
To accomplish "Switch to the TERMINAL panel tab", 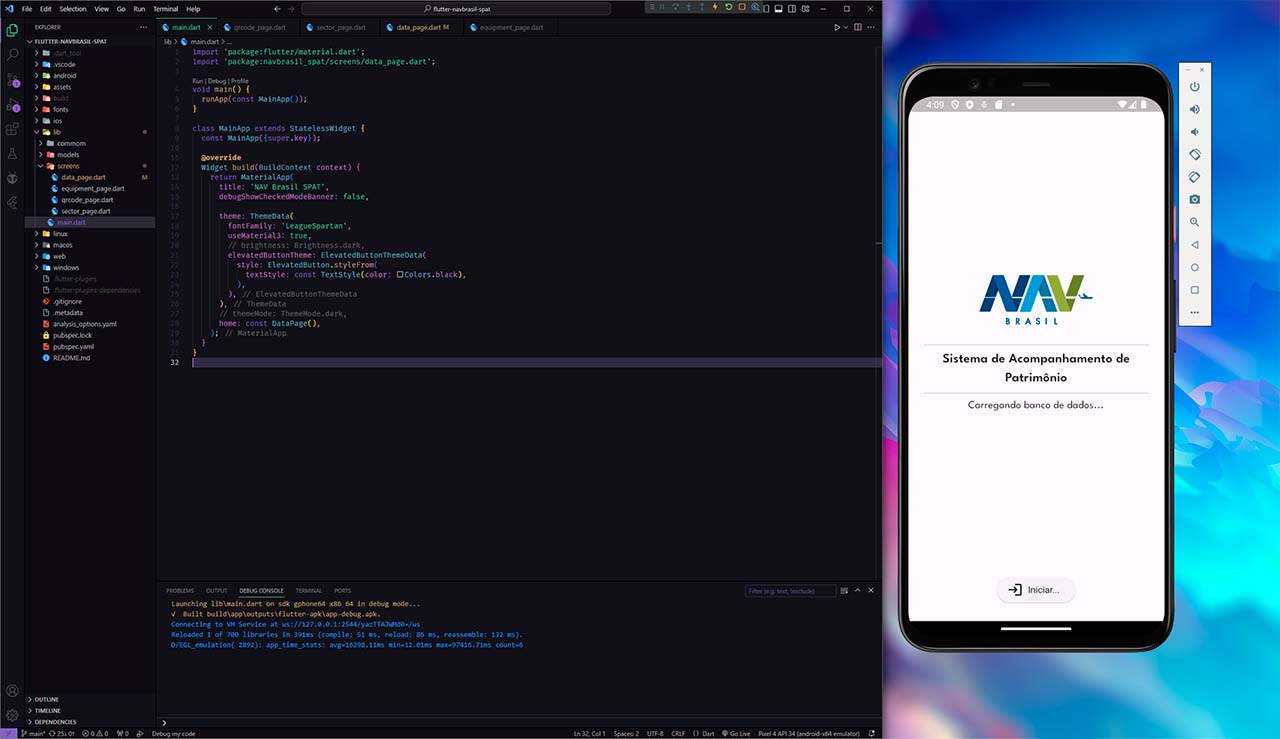I will (309, 590).
